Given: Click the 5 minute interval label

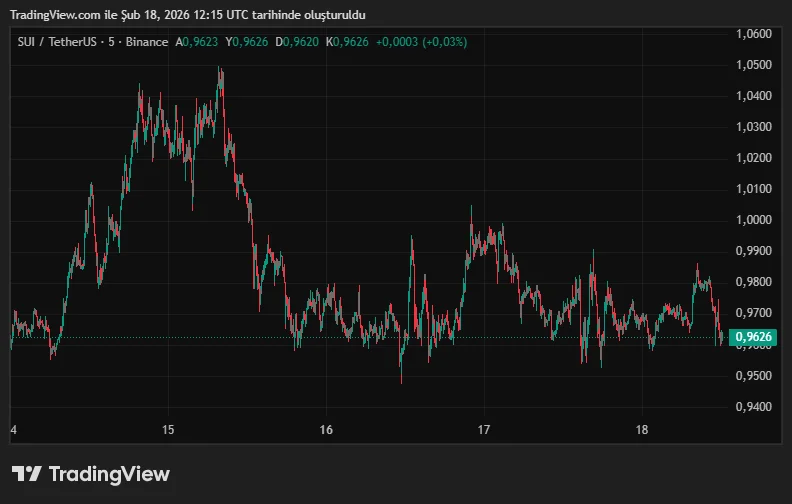Looking at the screenshot, I should coord(112,42).
